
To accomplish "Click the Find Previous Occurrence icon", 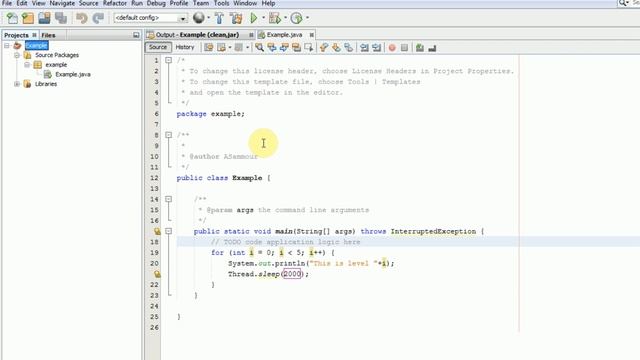I will (272, 48).
